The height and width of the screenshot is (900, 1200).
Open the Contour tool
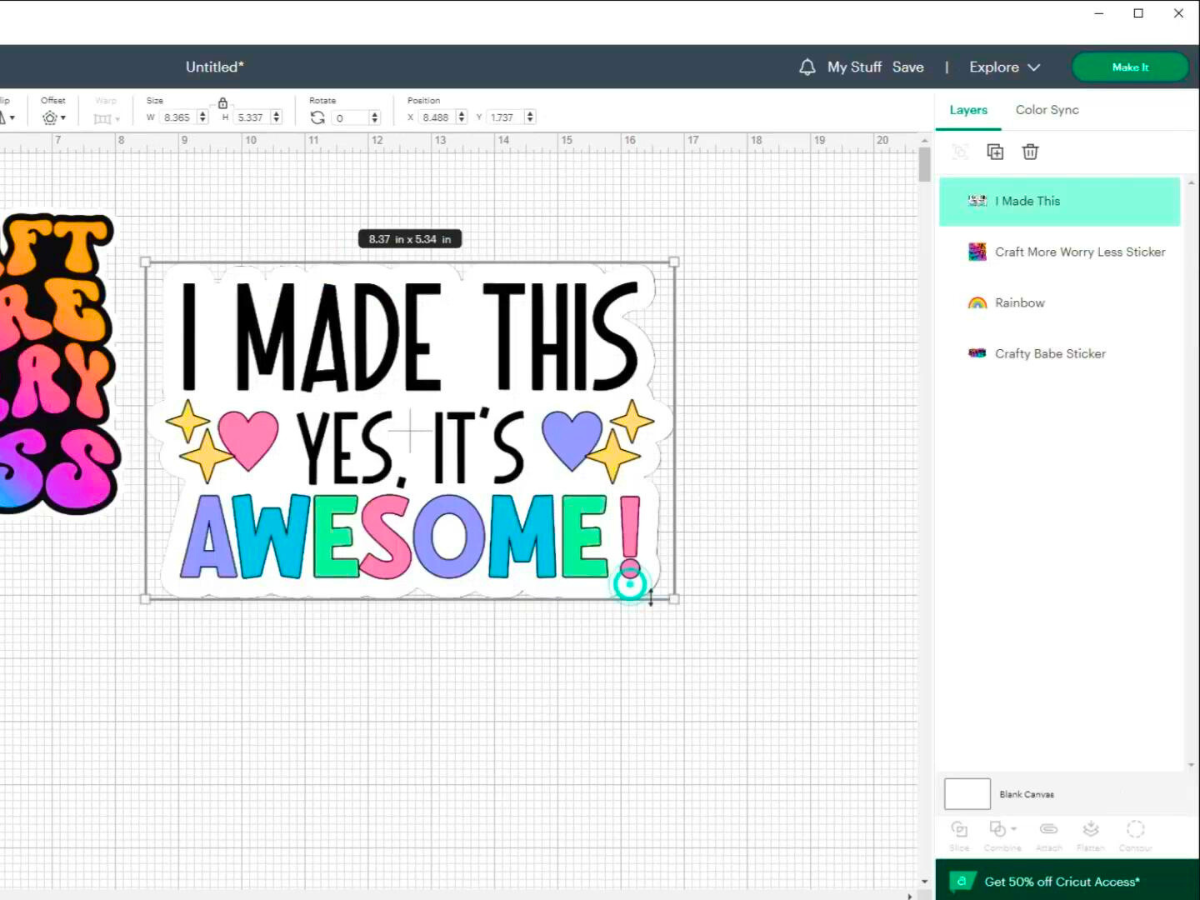click(1135, 830)
